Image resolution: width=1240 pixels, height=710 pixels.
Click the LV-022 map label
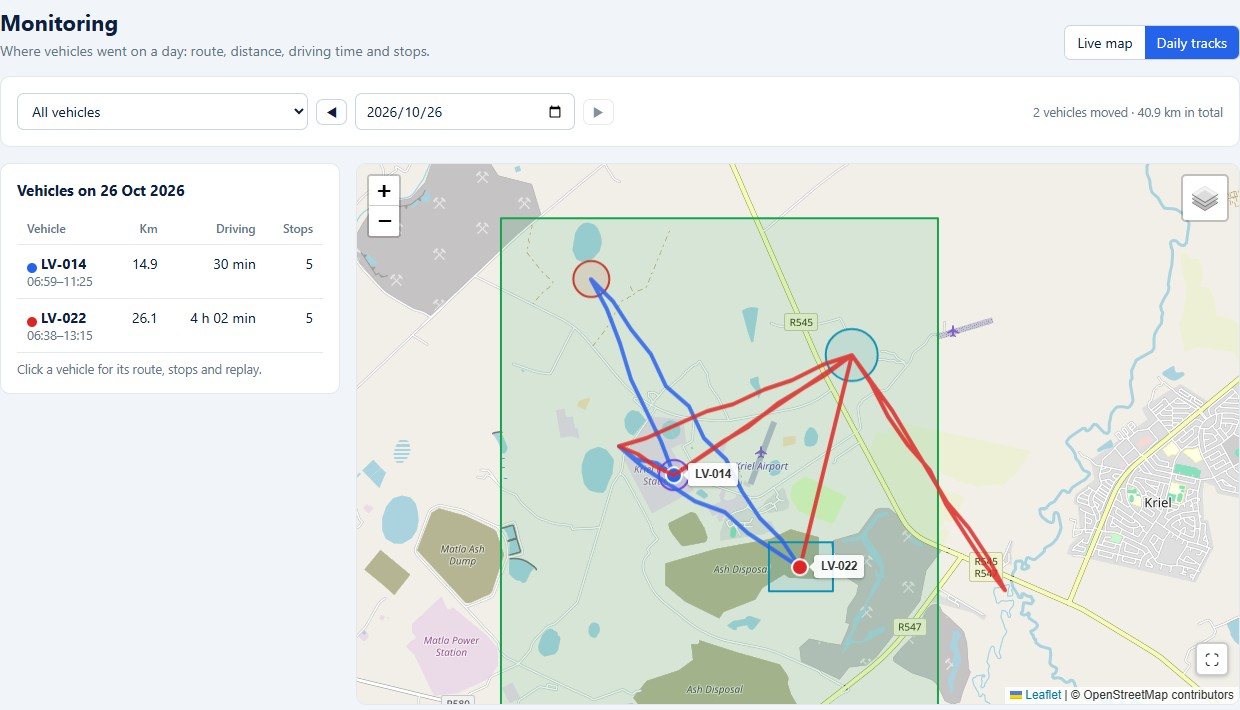839,566
